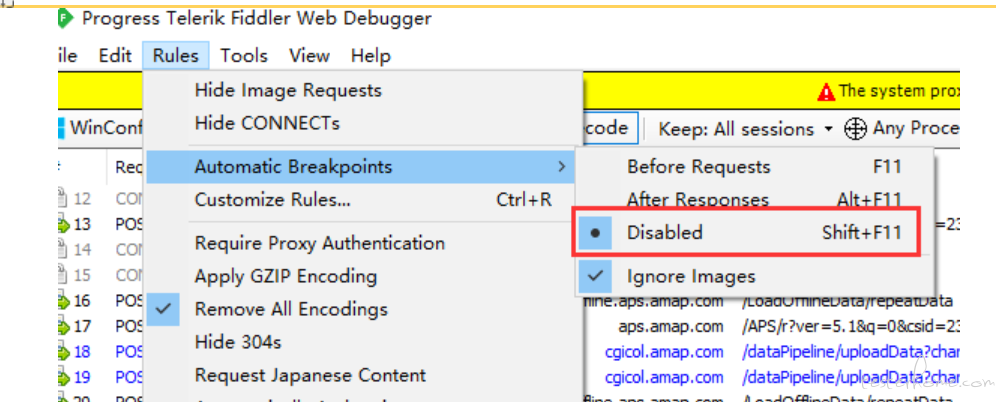The image size is (996, 402).
Task: Select session row 12
Action: coord(100,199)
